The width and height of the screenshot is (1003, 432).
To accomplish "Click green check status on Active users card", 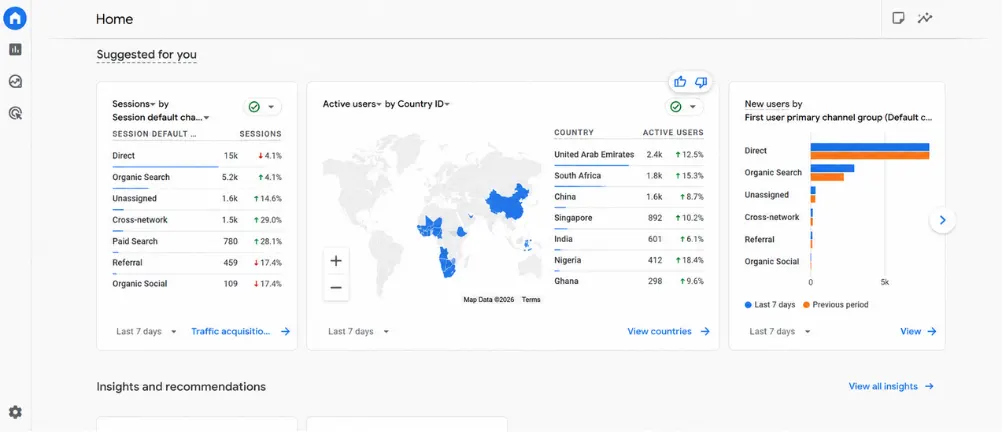I will pos(675,106).
